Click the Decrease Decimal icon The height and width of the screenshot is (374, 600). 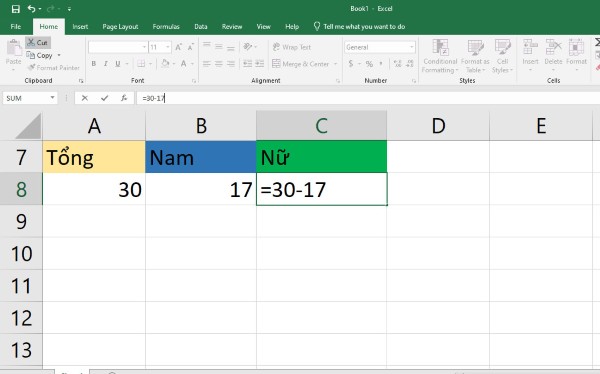point(410,64)
